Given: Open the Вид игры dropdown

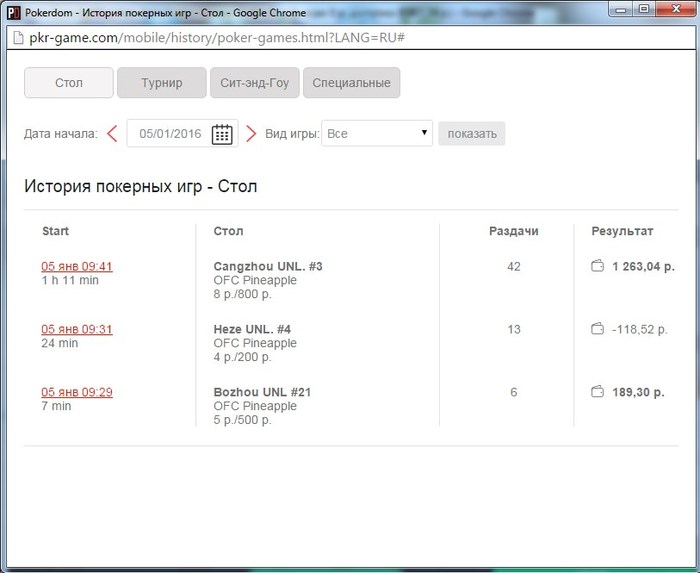Looking at the screenshot, I should tap(377, 133).
